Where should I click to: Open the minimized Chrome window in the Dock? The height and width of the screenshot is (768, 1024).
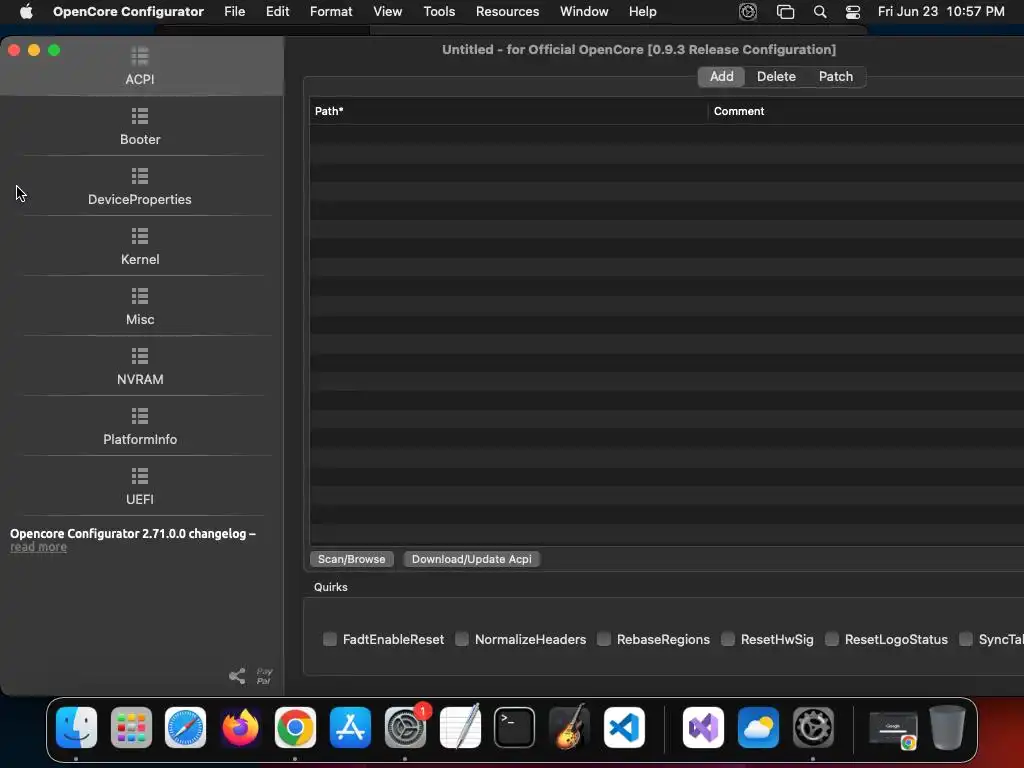click(893, 729)
